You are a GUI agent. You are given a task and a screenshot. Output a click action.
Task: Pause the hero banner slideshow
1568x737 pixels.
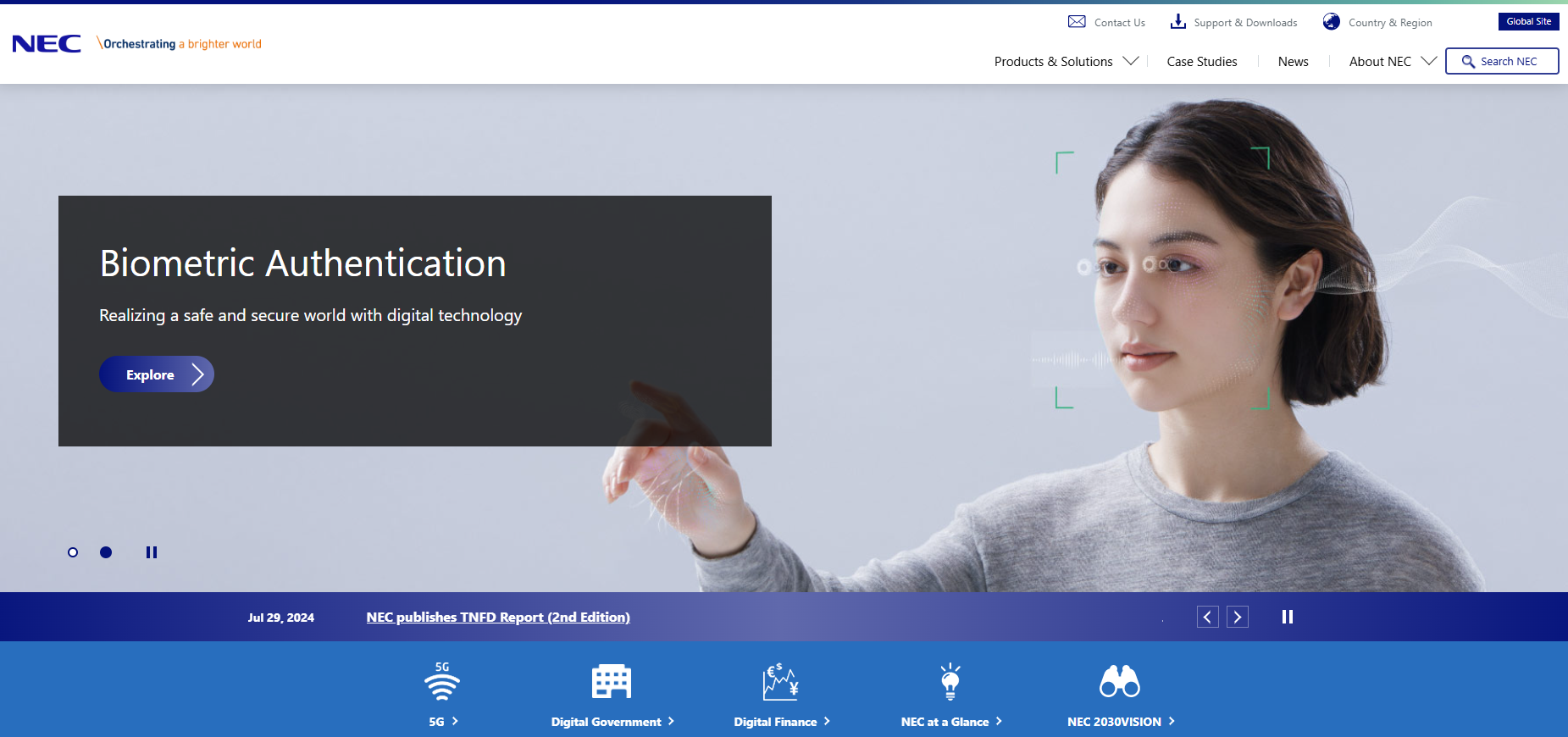tap(152, 552)
